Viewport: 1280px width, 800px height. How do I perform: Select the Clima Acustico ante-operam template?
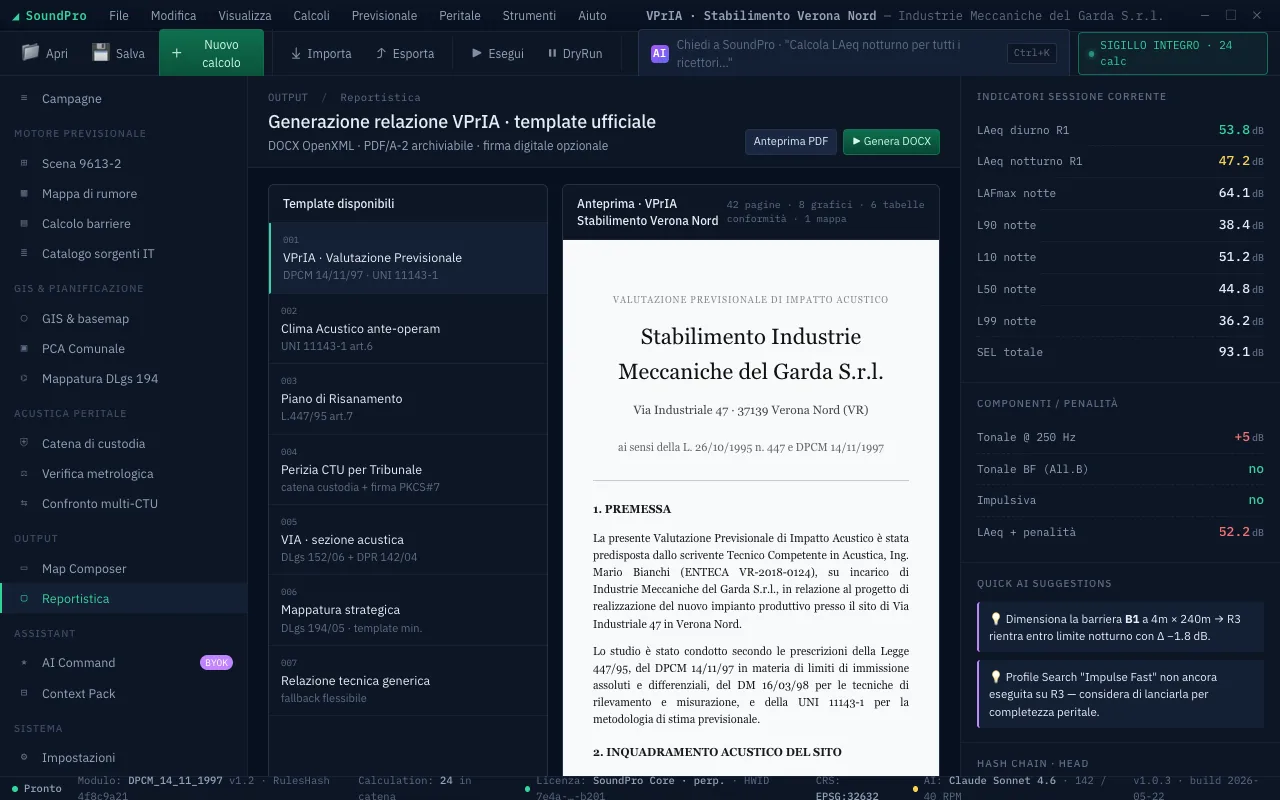(x=408, y=328)
